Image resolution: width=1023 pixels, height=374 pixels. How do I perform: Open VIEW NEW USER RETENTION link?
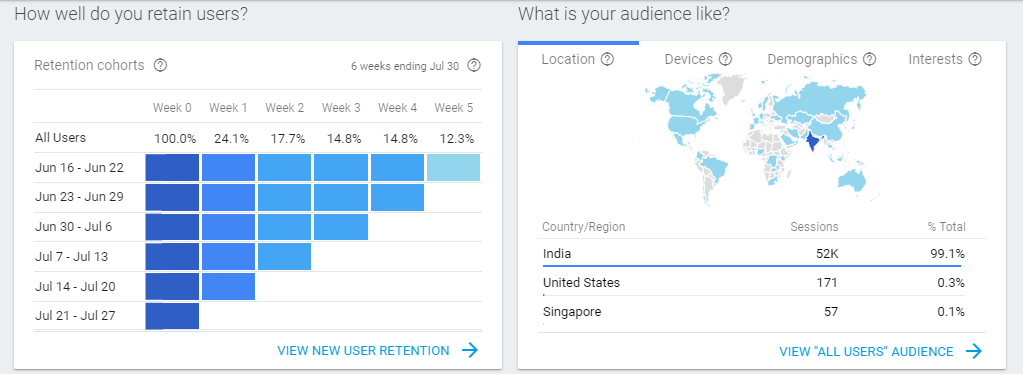[x=363, y=351]
